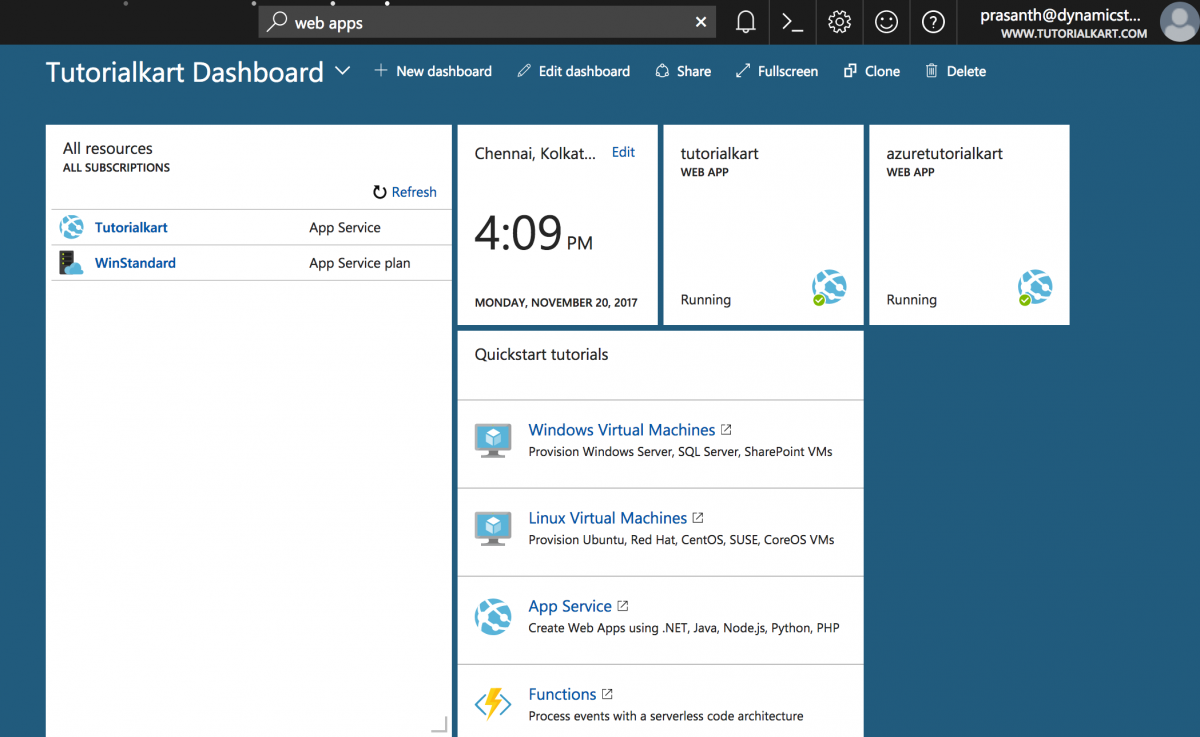
Task: Share the dashboard
Action: [x=683, y=71]
